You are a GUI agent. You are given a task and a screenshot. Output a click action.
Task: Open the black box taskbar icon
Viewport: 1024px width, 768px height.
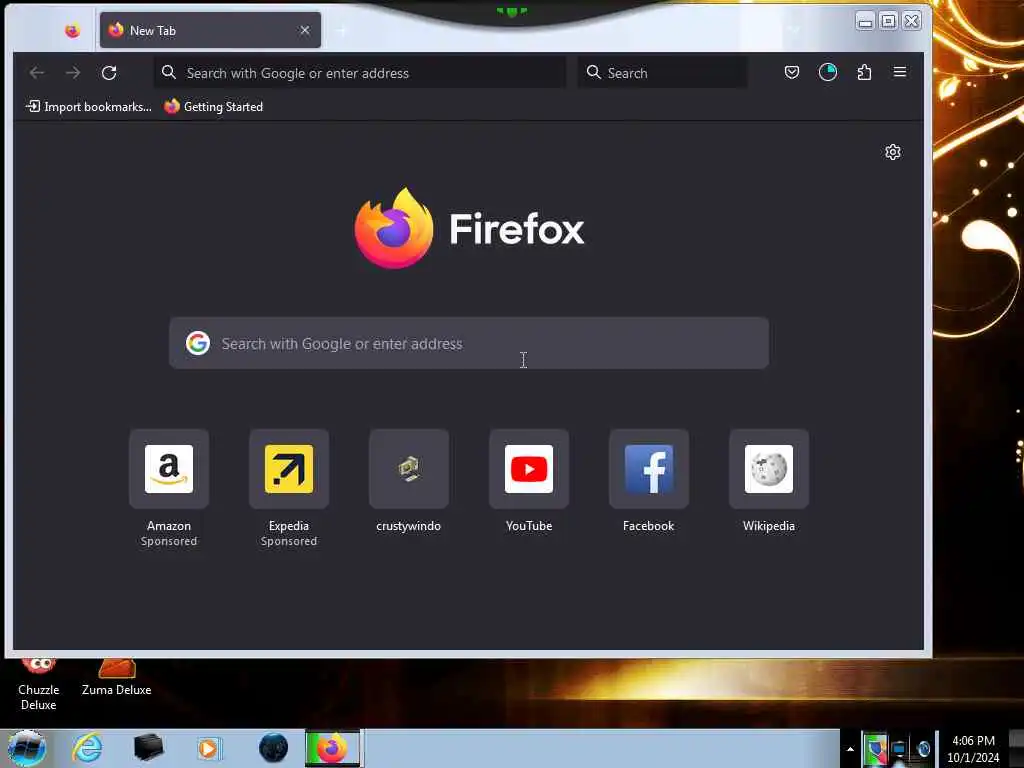click(148, 748)
